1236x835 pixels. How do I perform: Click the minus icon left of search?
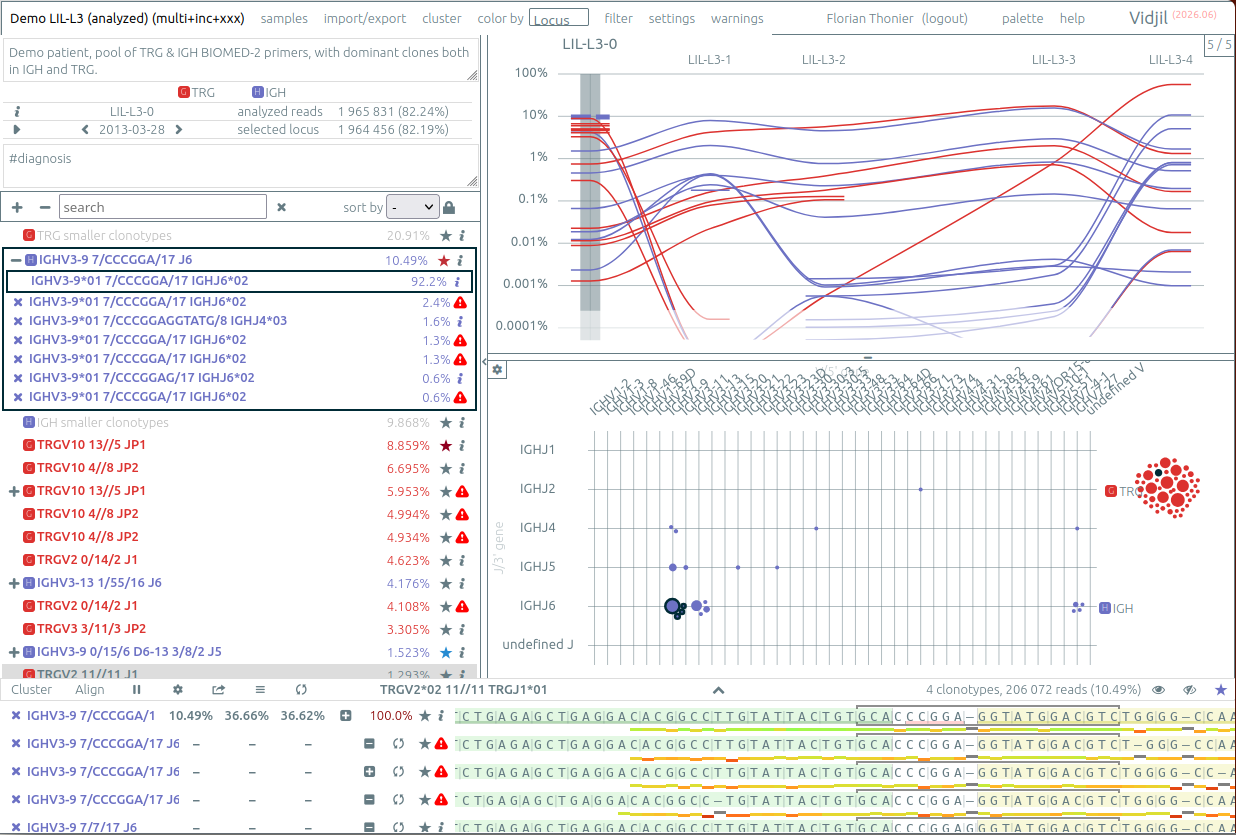pyautogui.click(x=45, y=207)
